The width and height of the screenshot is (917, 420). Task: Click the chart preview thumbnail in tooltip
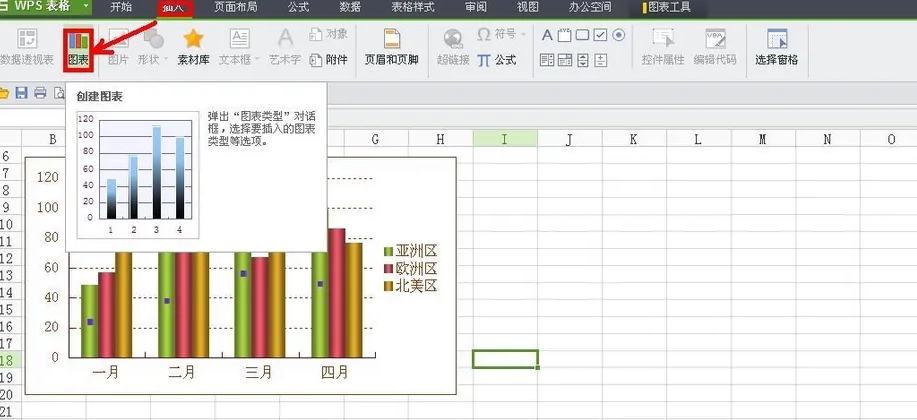pos(138,175)
